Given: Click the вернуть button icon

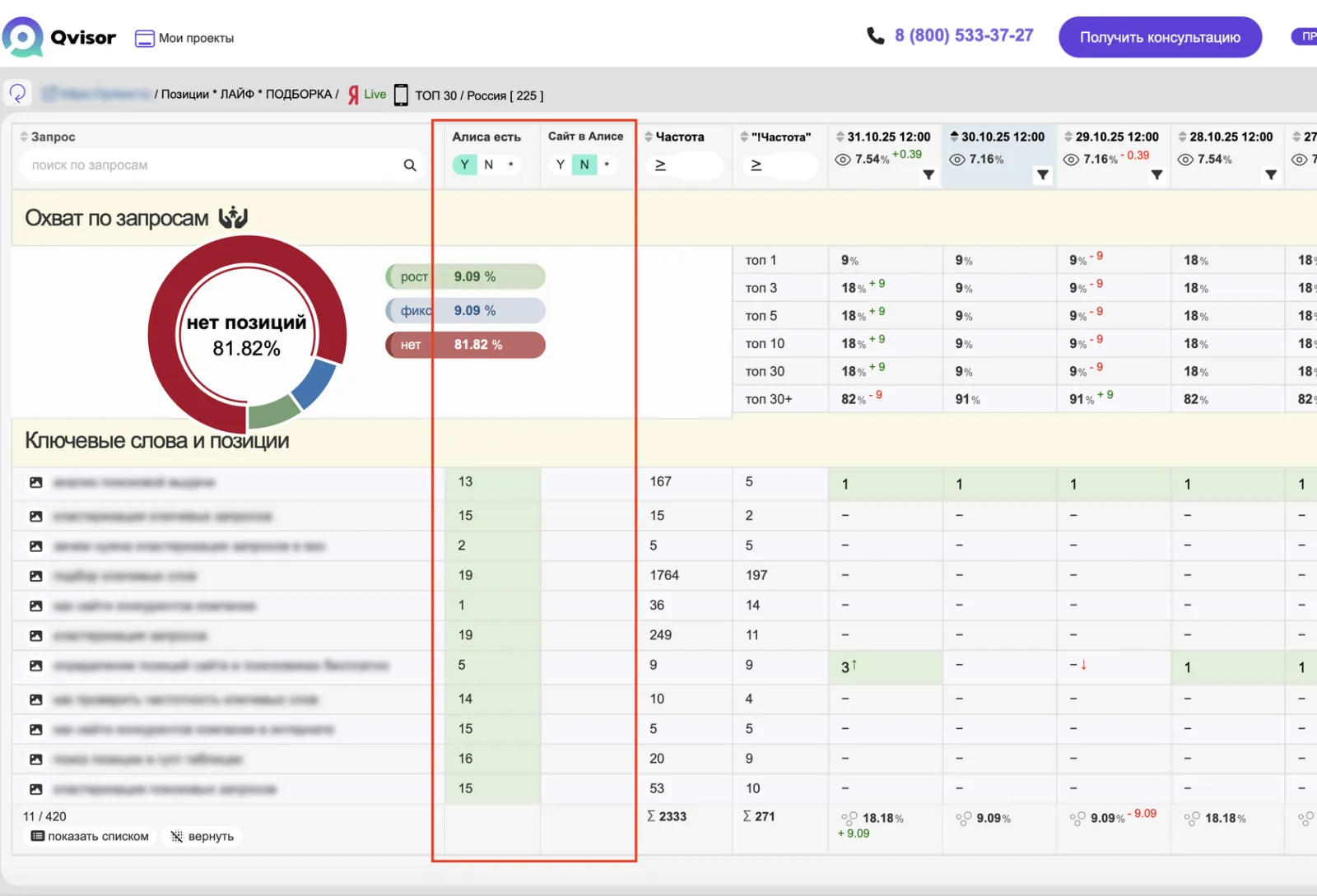Looking at the screenshot, I should [x=176, y=837].
